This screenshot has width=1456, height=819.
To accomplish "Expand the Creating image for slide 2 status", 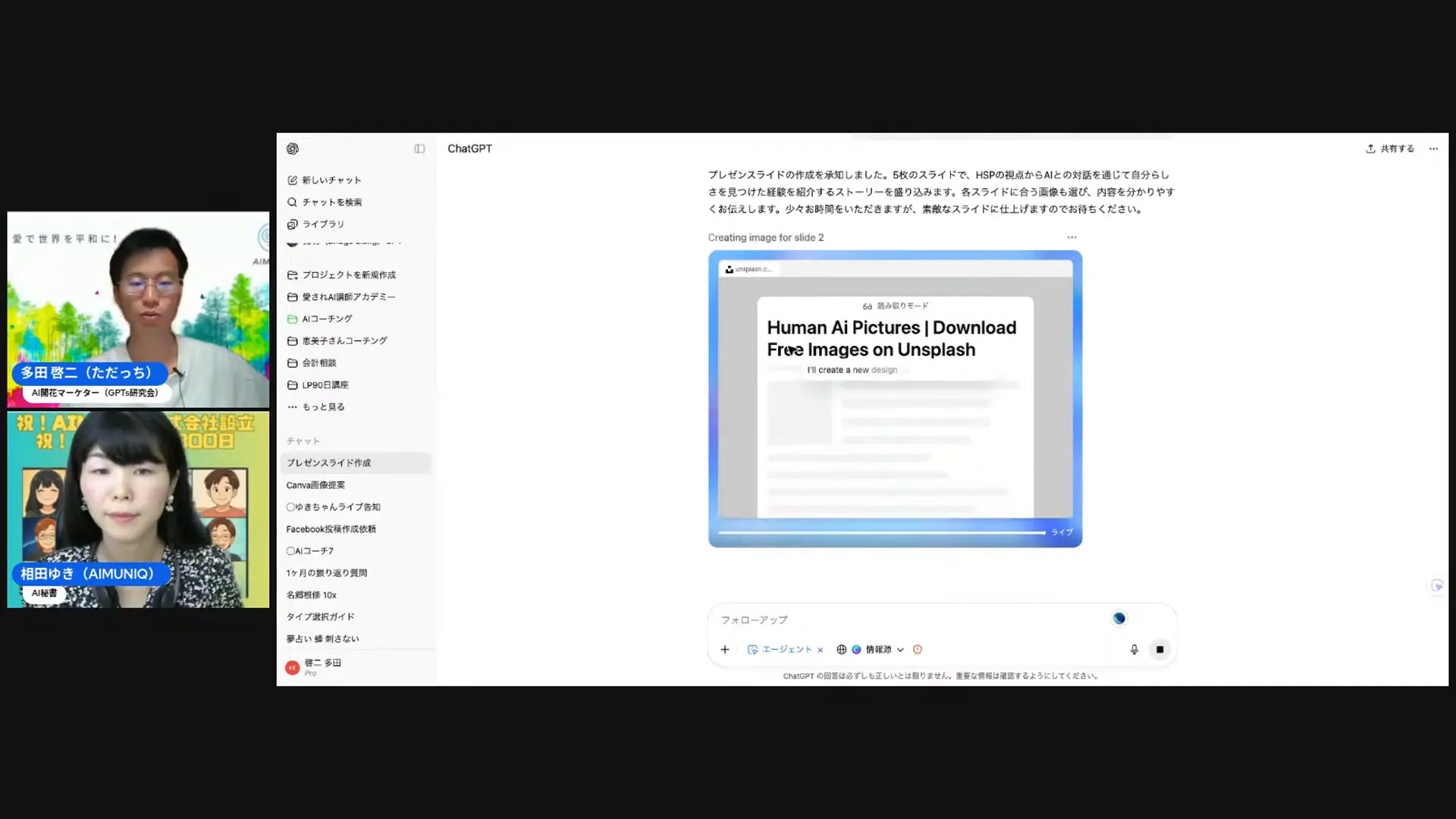I will pos(766,237).
